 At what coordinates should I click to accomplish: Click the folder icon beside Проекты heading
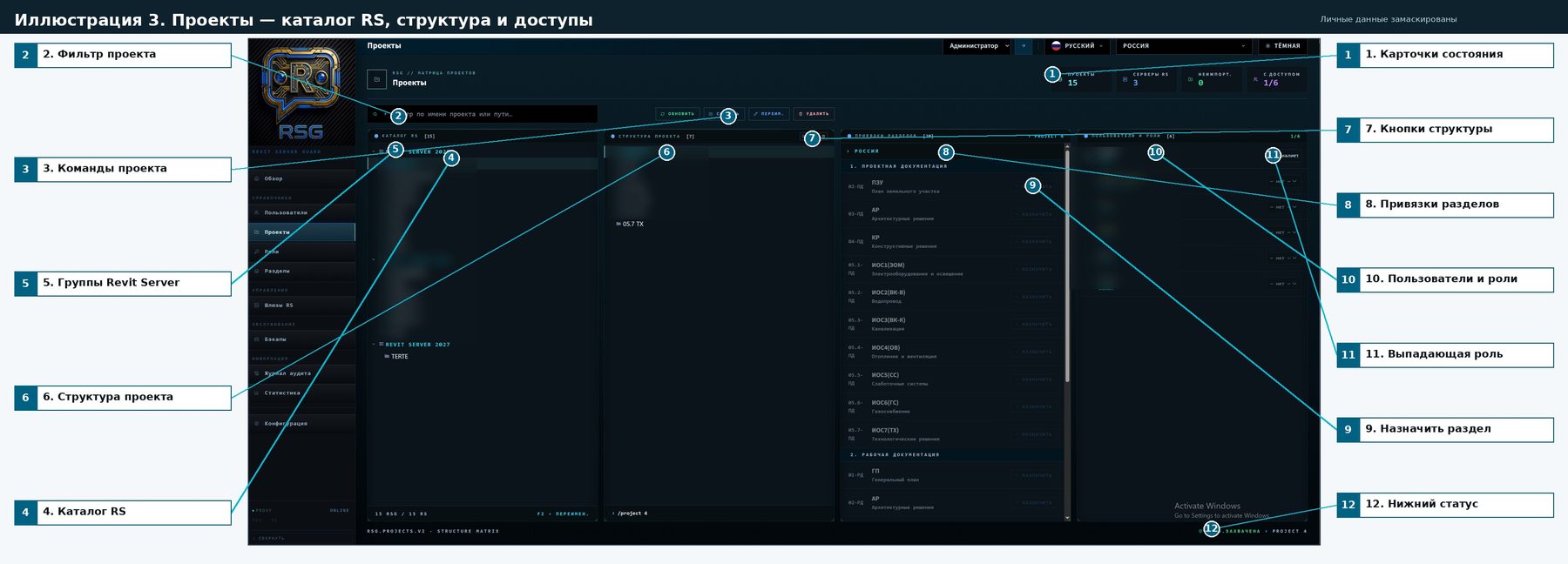coord(376,79)
